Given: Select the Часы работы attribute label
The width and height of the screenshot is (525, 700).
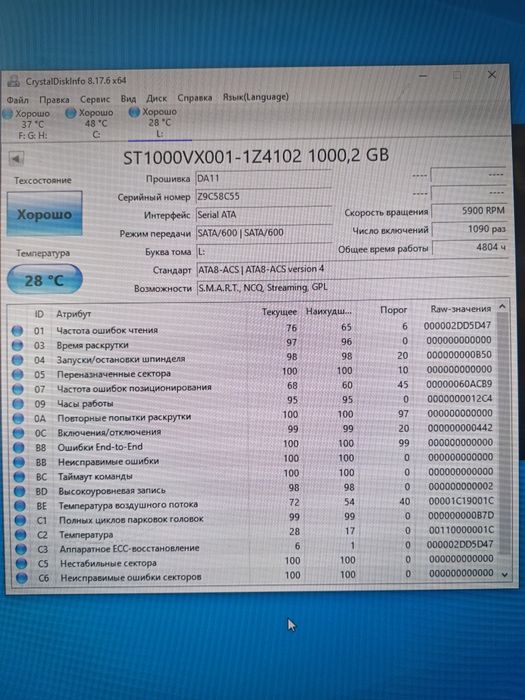Looking at the screenshot, I should (85, 404).
